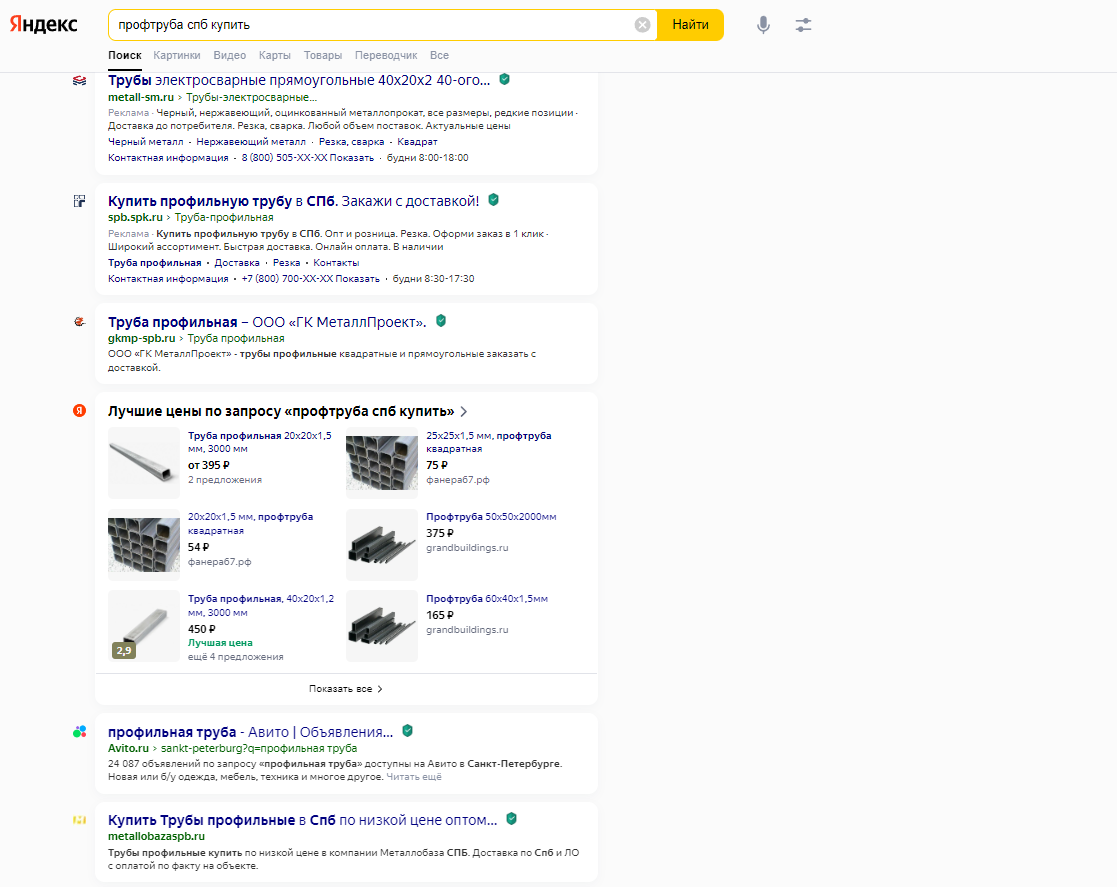This screenshot has width=1117, height=887.
Task: Open профильная труба - Авито Объявления result
Action: (x=251, y=732)
